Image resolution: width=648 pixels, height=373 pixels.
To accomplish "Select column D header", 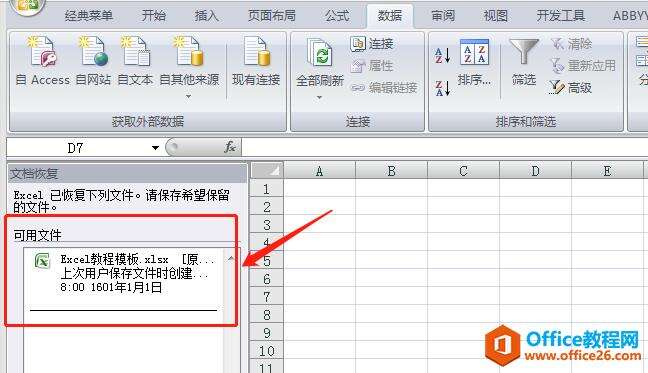I will 535,171.
